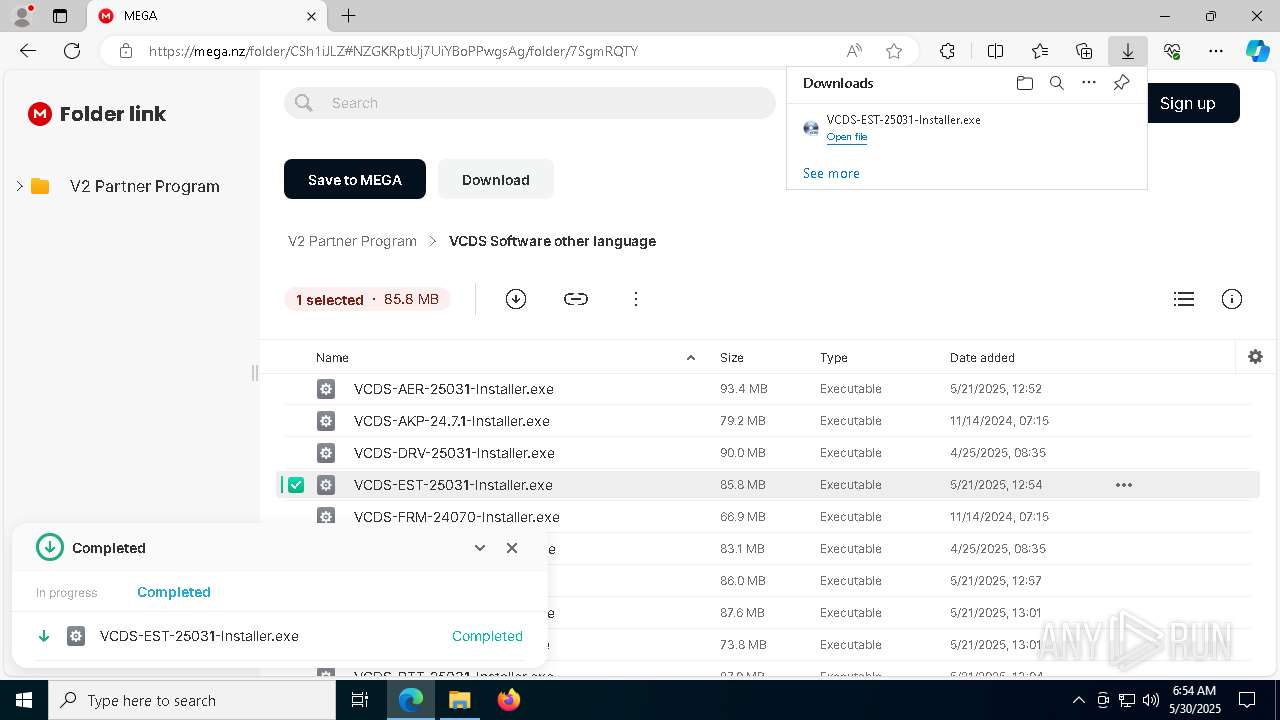Screen dimensions: 1280x720
Task: Search downloads in the Downloads popup
Action: (x=1057, y=83)
